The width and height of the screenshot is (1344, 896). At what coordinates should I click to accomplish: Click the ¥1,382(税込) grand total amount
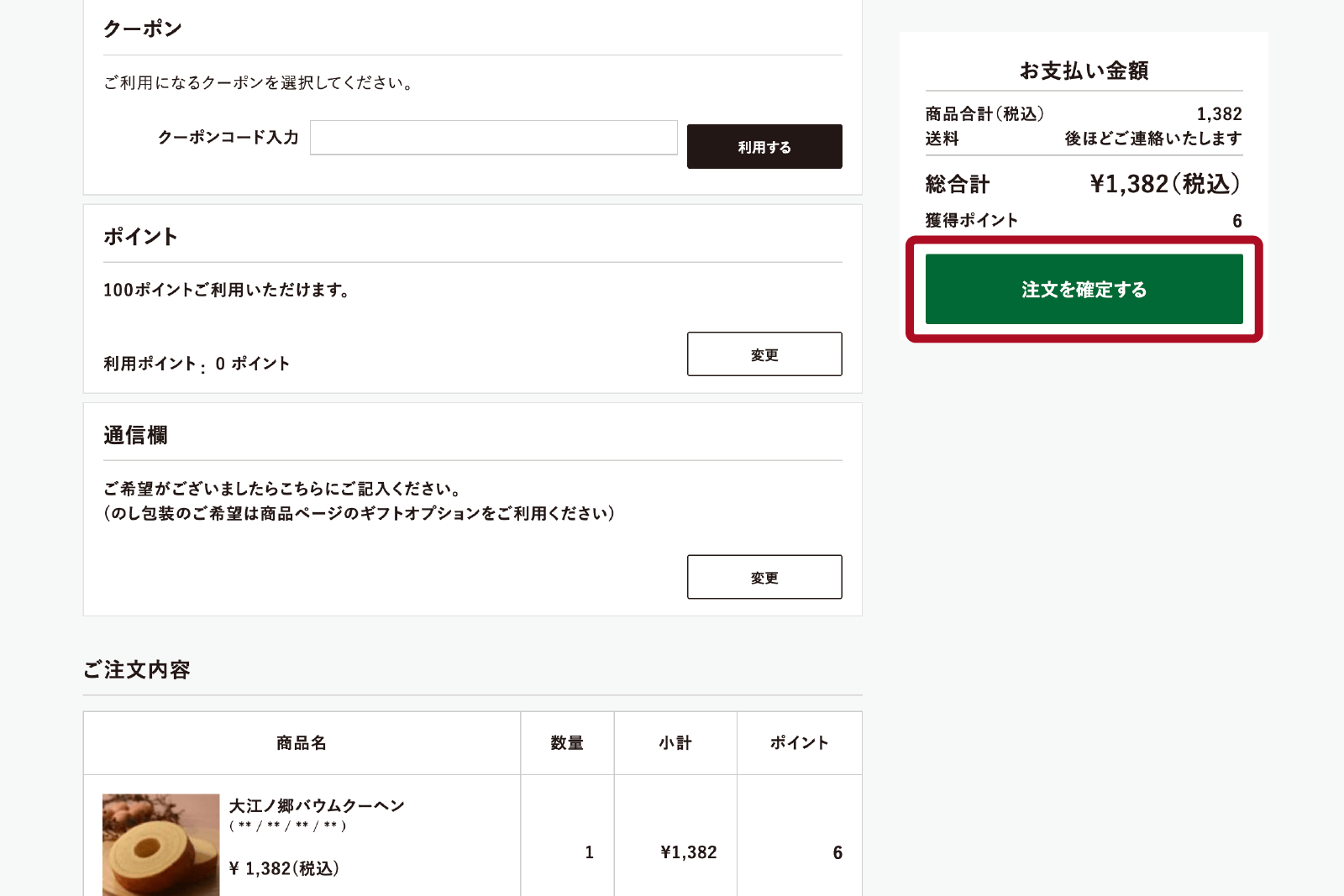pyautogui.click(x=1164, y=184)
